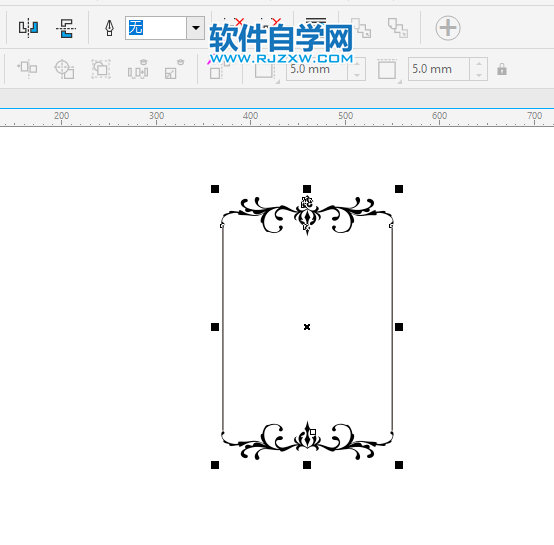Click the right vertical edge of the frame

point(392,328)
